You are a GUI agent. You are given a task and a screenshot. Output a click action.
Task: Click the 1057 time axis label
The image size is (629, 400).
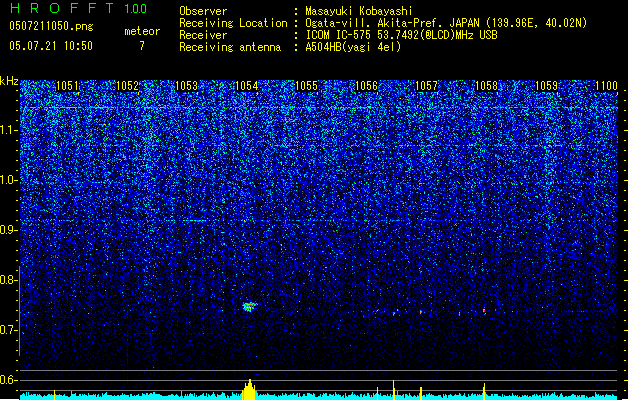[426, 86]
